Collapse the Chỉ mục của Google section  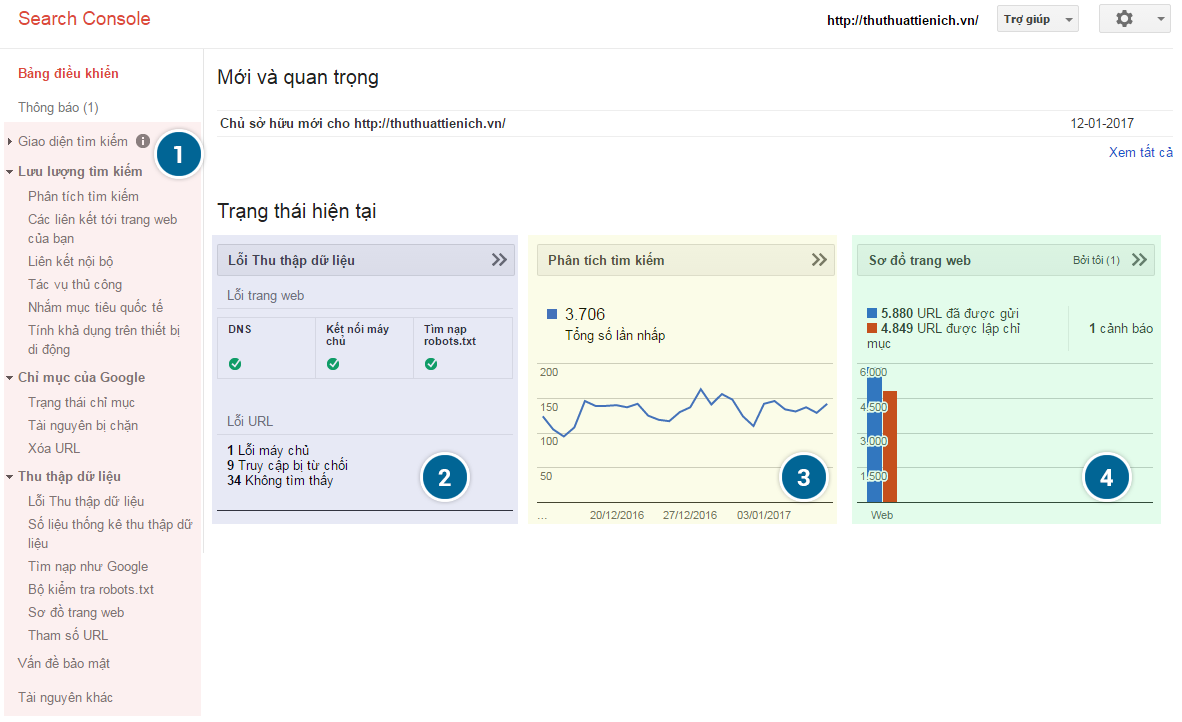pos(10,378)
